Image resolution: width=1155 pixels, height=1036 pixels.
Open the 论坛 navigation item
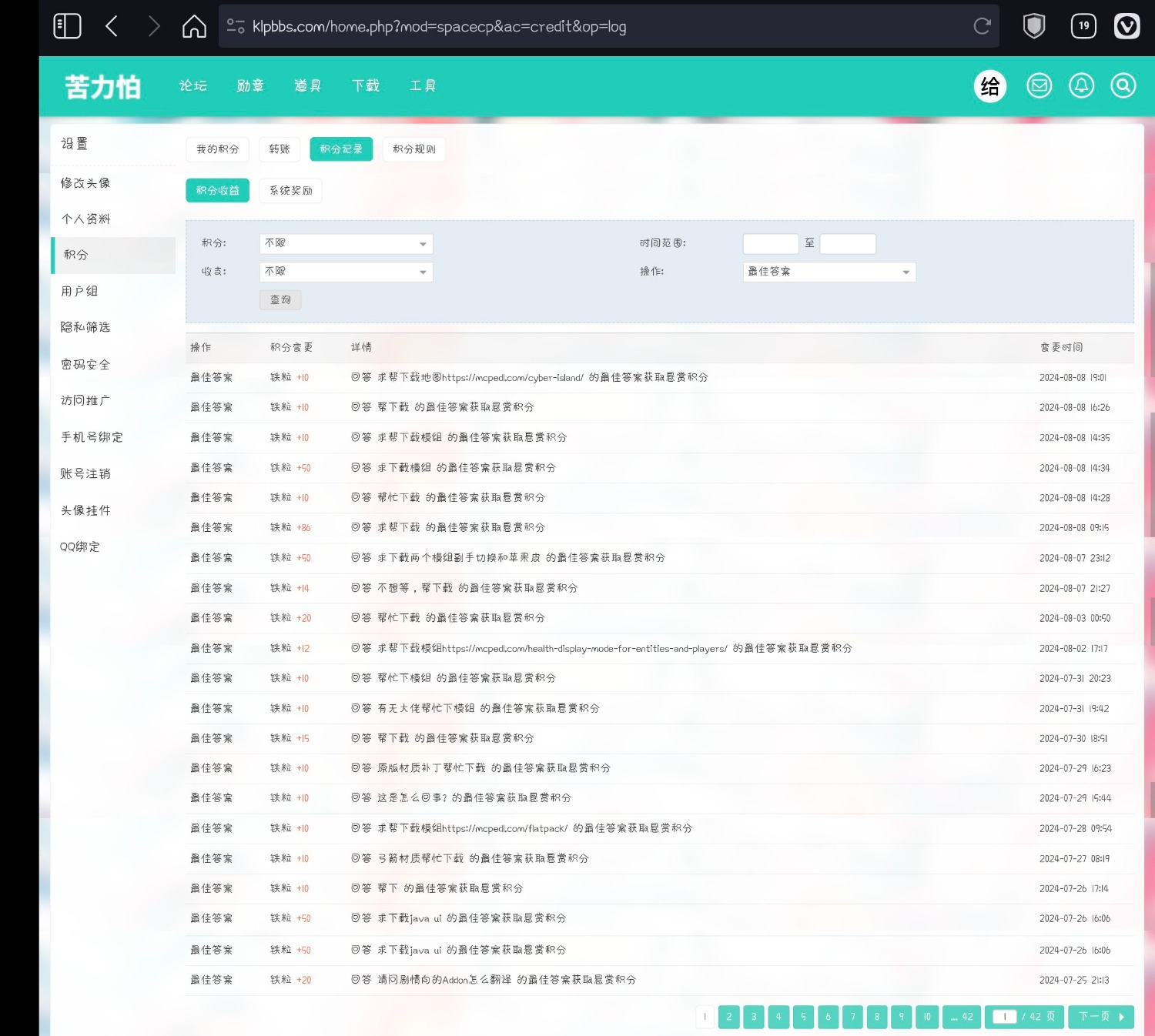tap(193, 85)
